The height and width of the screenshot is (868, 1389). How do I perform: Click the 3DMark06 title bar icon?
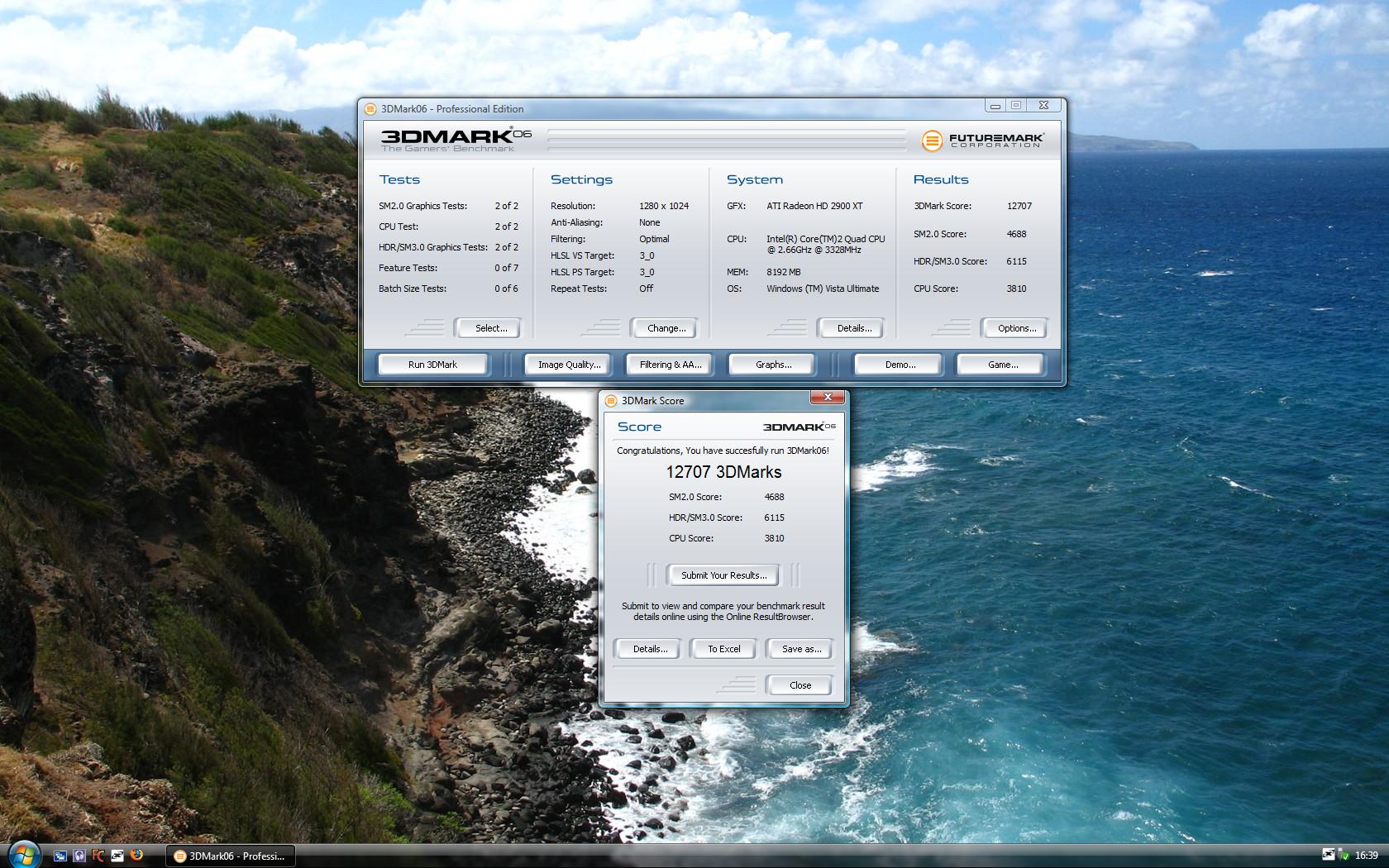(370, 109)
